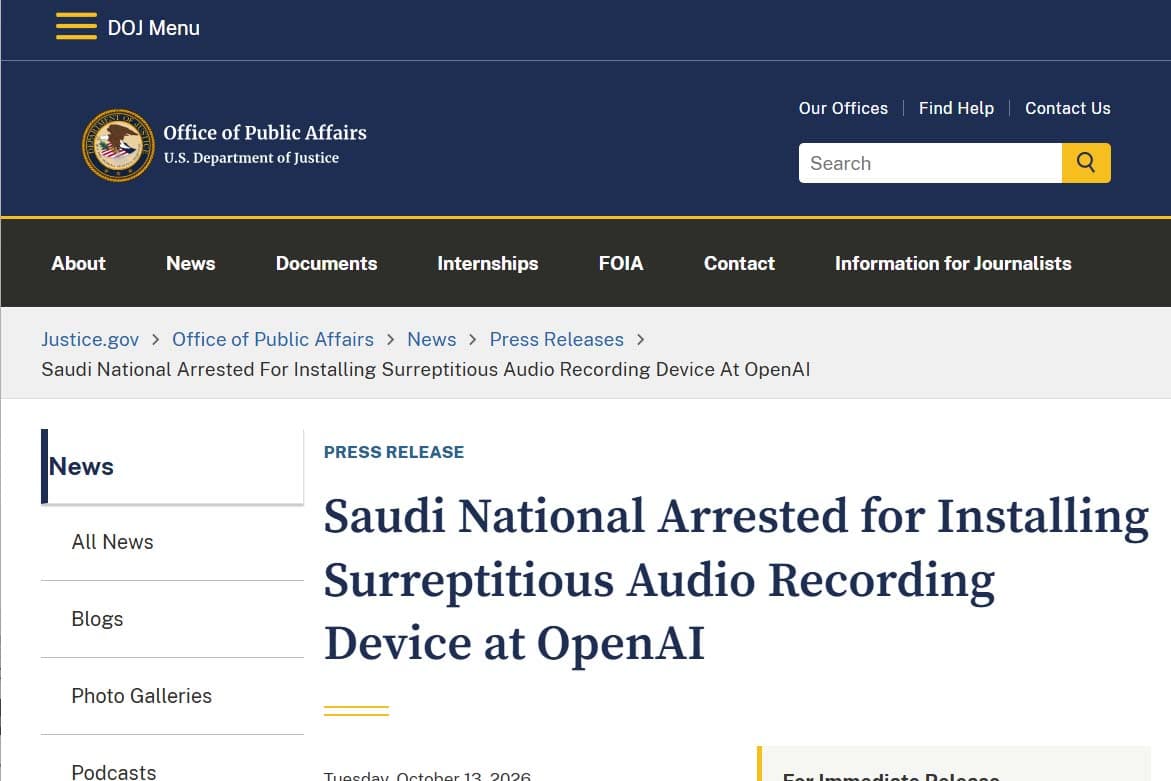
Task: Go to Press Releases breadcrumb link
Action: coord(556,340)
